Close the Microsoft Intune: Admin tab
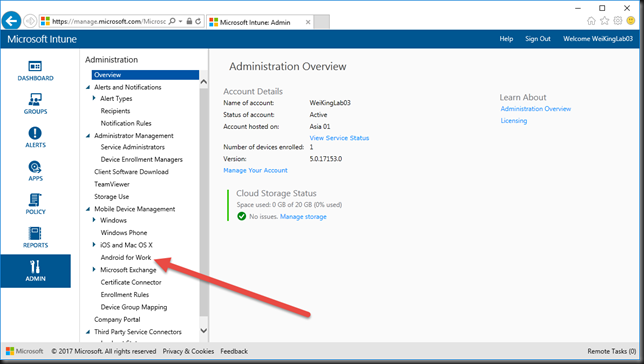The height and width of the screenshot is (364, 644). [x=308, y=22]
